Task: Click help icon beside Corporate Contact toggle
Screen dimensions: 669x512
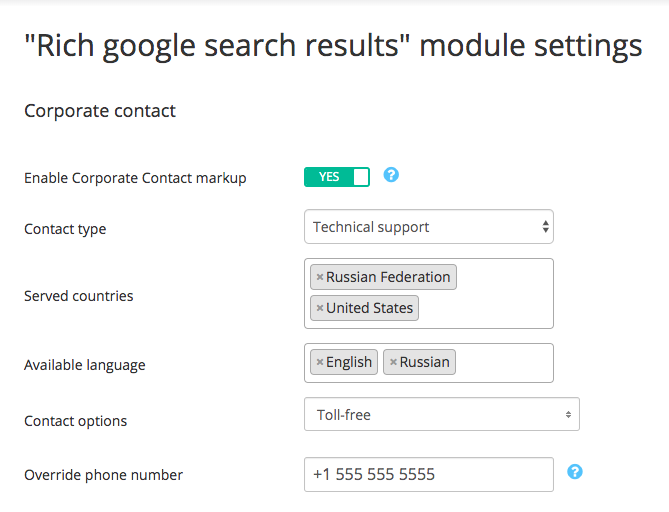Action: tap(391, 175)
